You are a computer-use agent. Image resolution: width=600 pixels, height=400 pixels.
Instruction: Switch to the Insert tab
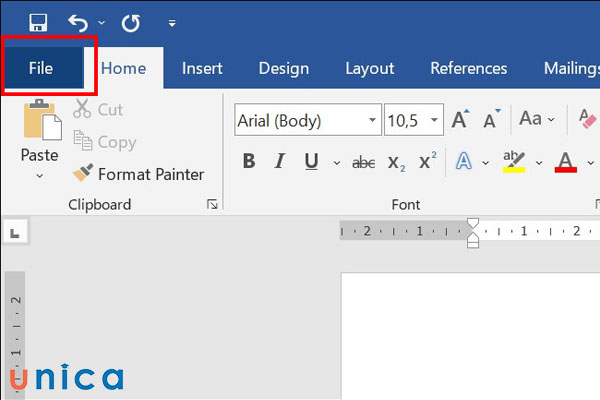[202, 69]
